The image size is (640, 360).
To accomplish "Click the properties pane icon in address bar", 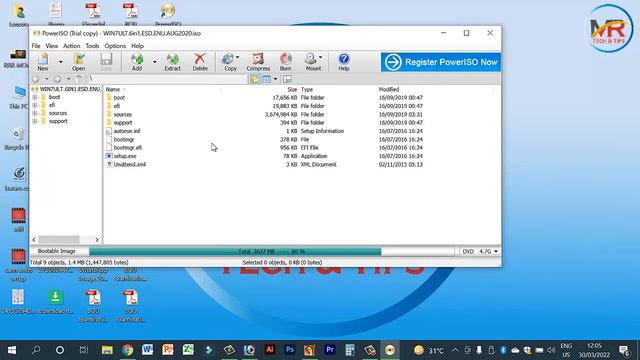I will (x=287, y=79).
